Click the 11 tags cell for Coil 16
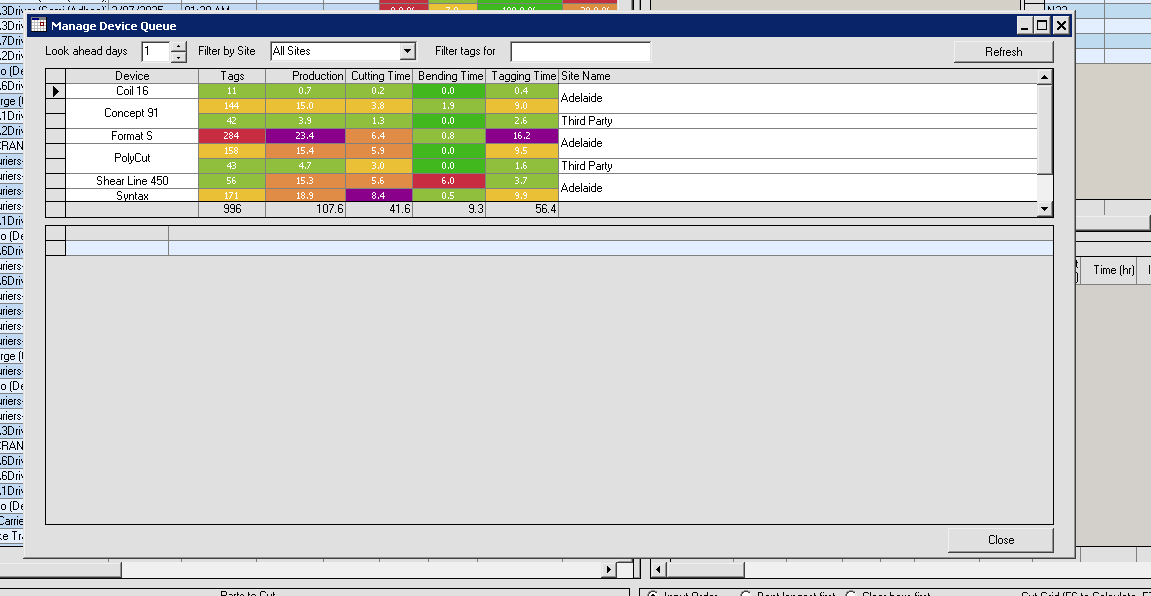The image size is (1151, 596). point(232,91)
